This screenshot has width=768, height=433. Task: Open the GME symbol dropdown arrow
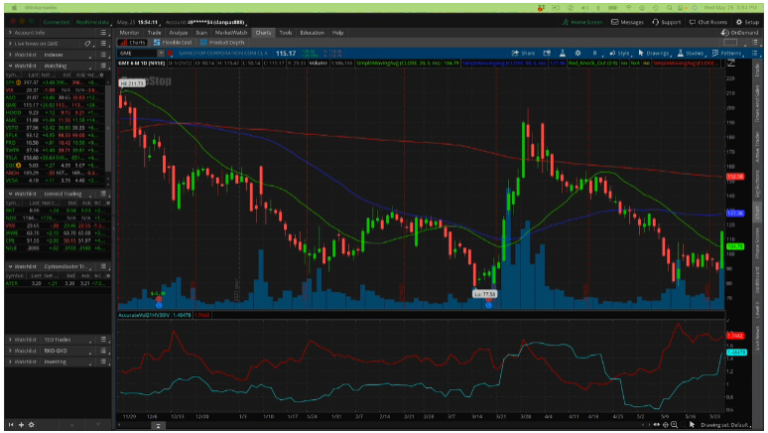(x=160, y=52)
